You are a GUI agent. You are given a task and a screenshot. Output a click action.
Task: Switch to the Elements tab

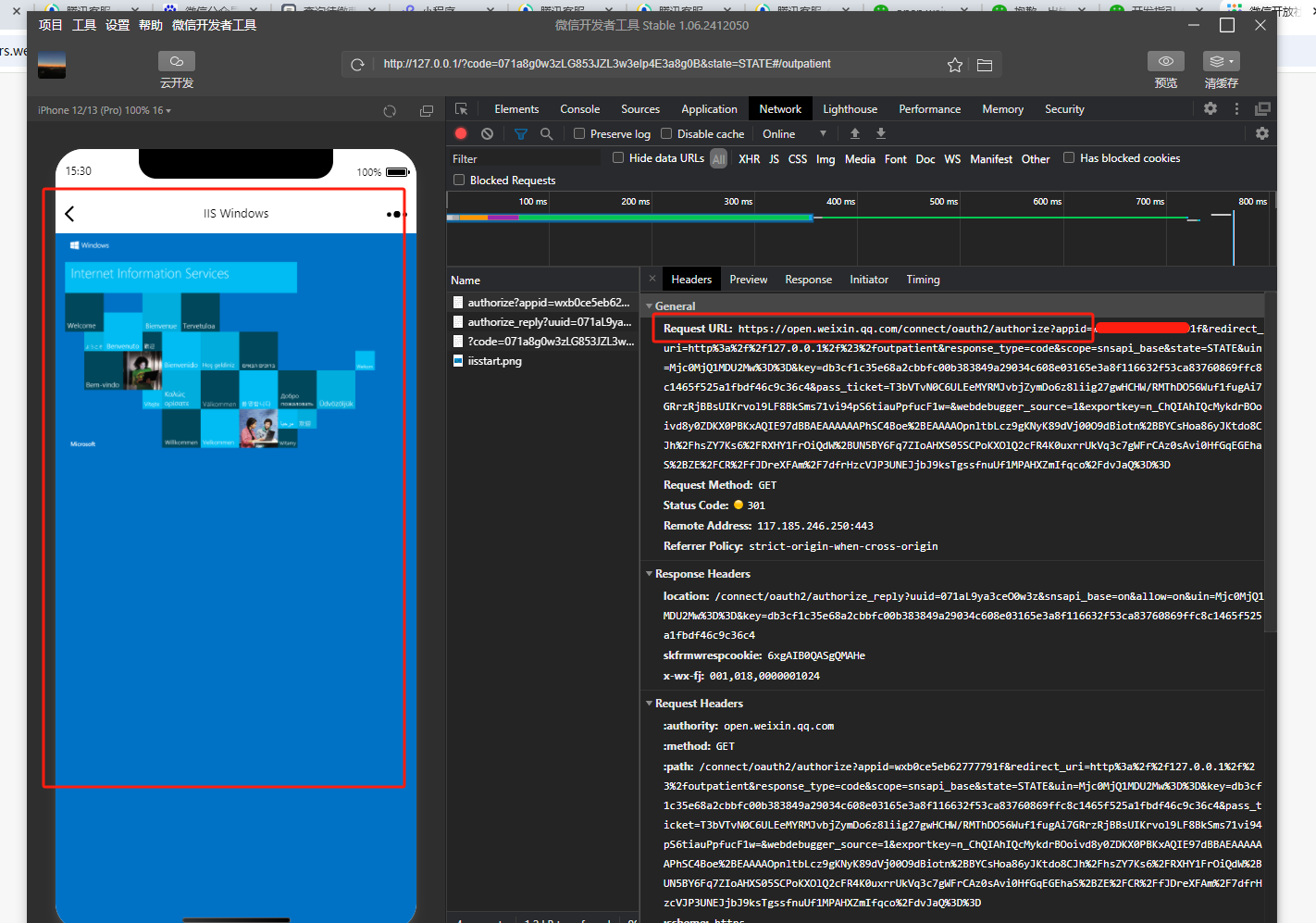pyautogui.click(x=516, y=109)
